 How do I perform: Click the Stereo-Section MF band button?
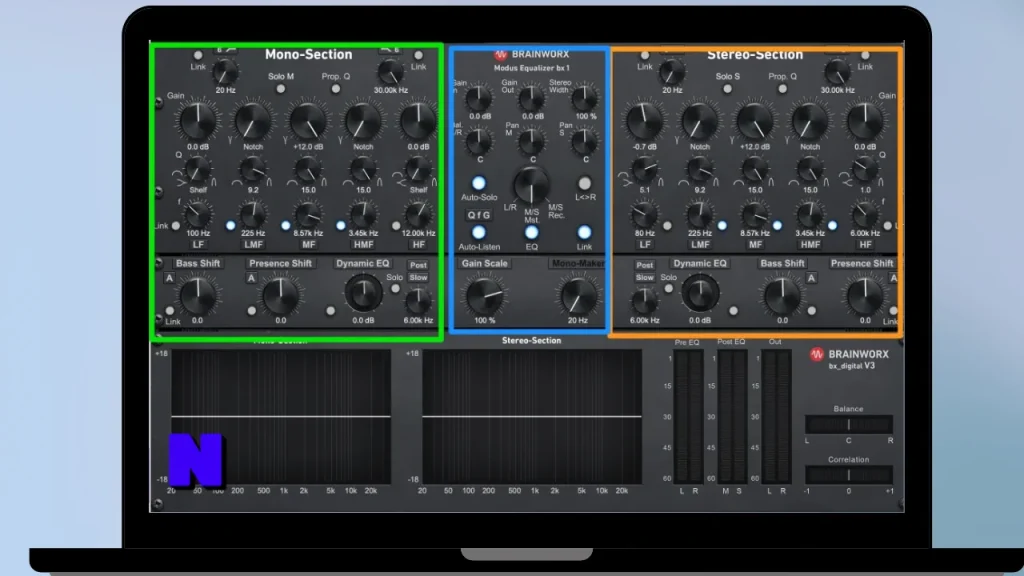pyautogui.click(x=755, y=245)
